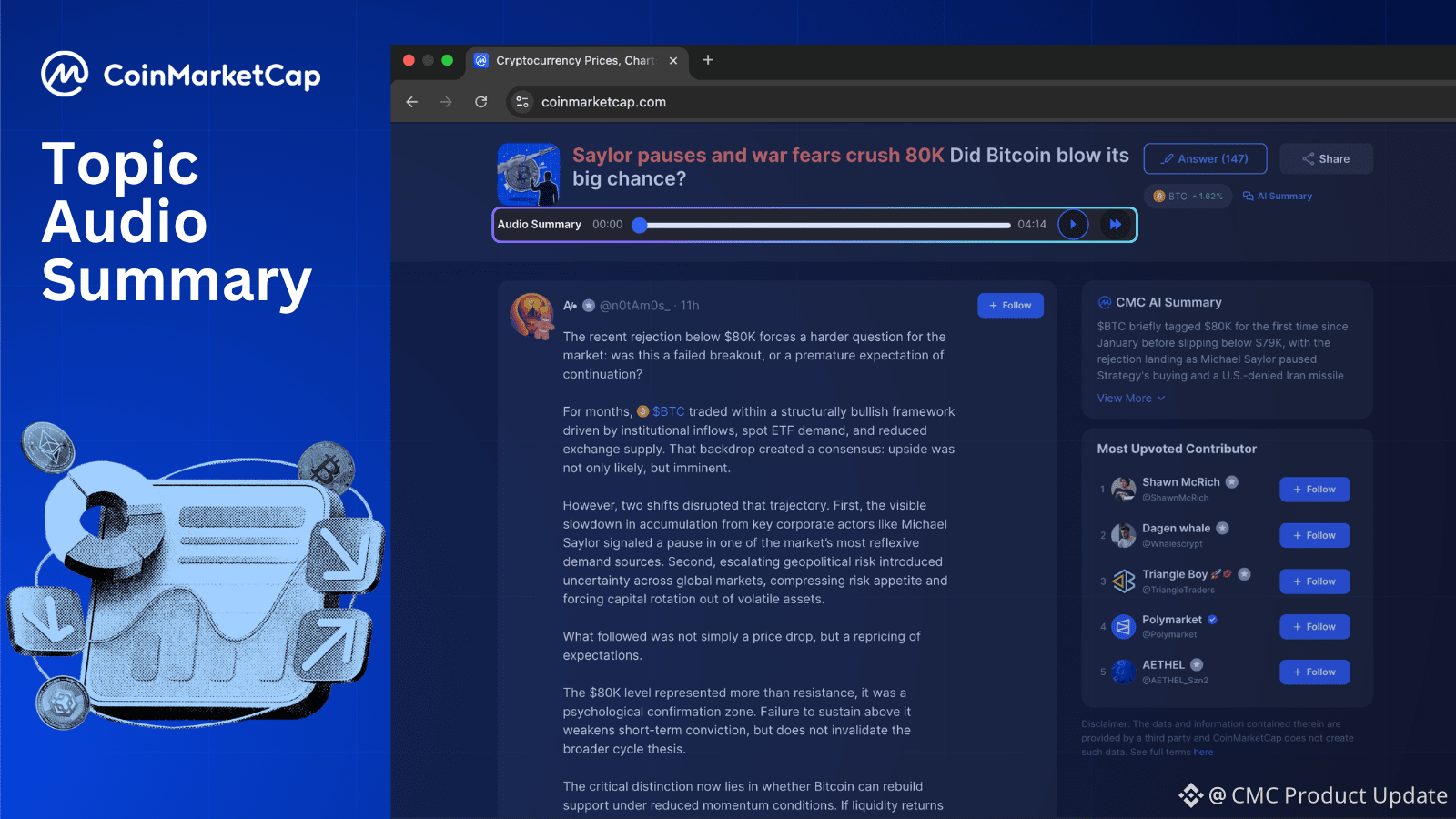Screen dimensions: 1456x819
Task: Open Polymarket's avatar
Action: pos(1124,626)
